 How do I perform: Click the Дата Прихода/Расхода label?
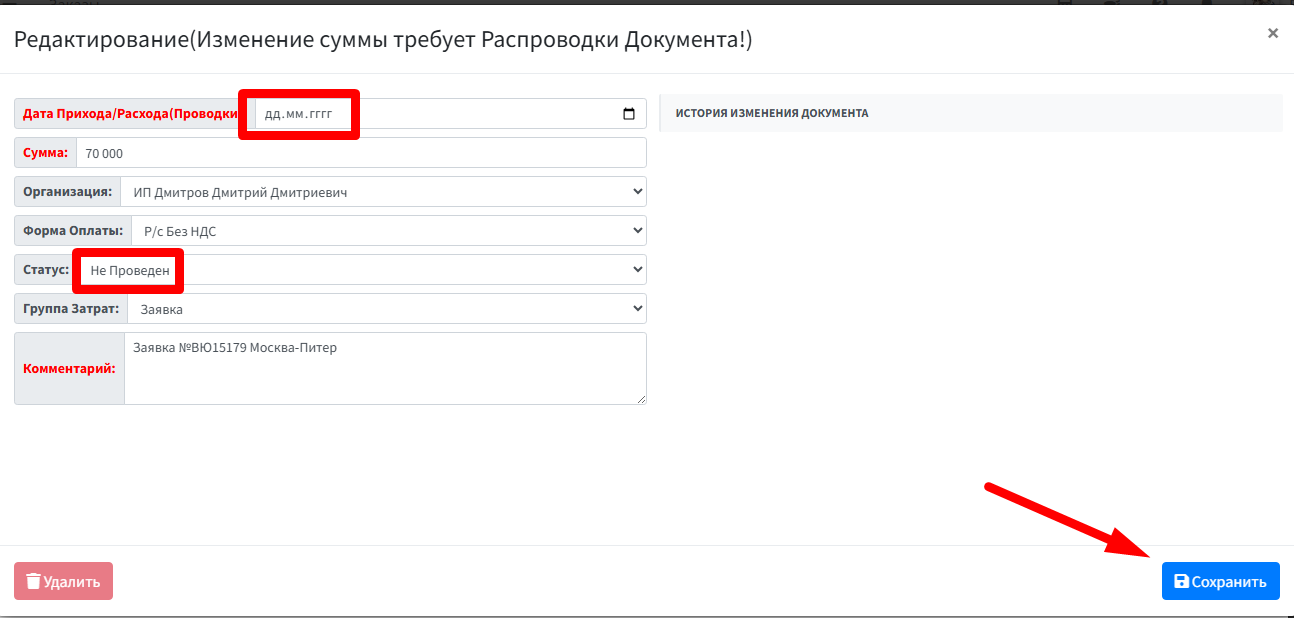point(130,114)
